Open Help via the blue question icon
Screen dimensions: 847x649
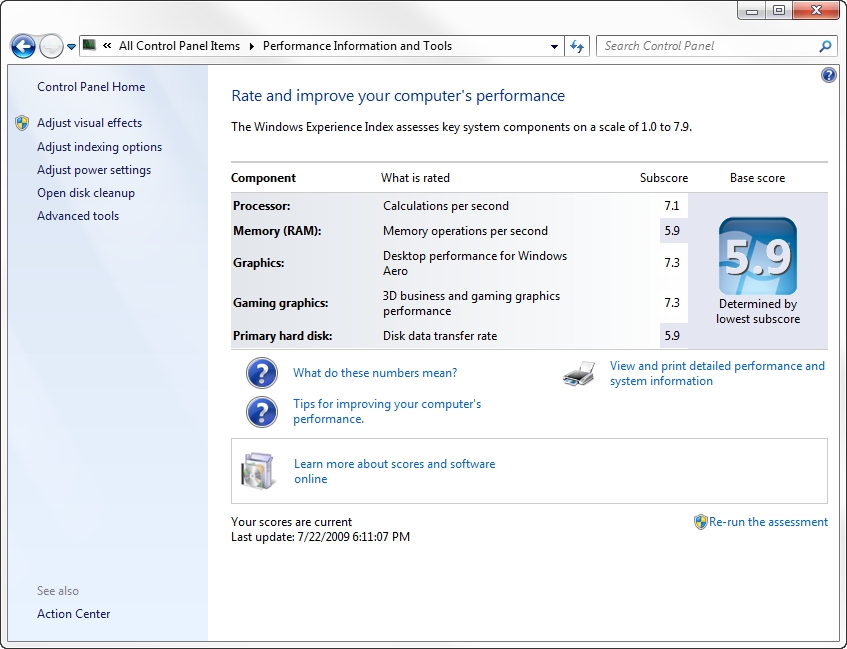pyautogui.click(x=829, y=75)
